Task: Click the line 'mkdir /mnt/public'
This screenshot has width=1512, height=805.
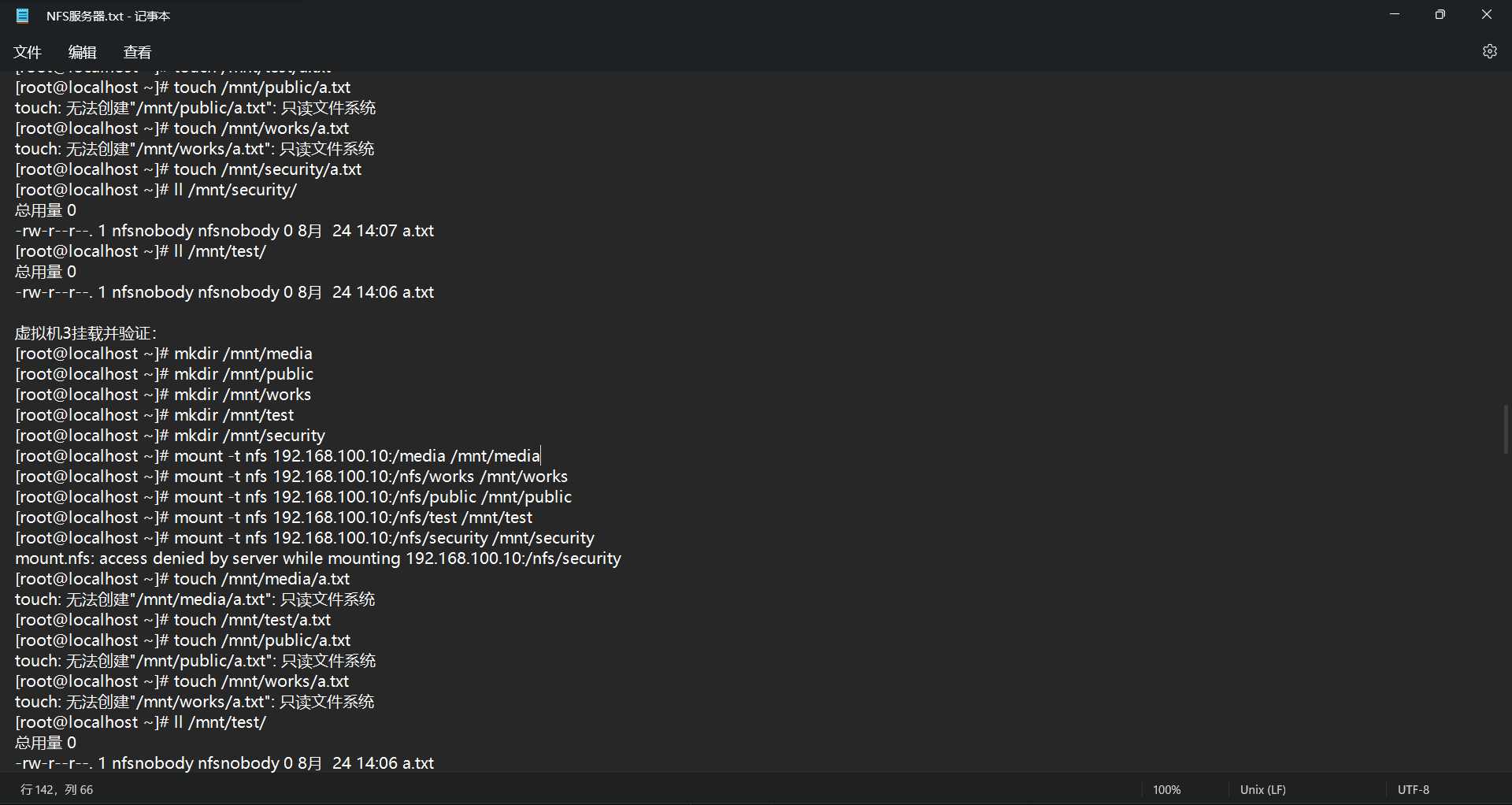Action: pos(164,374)
